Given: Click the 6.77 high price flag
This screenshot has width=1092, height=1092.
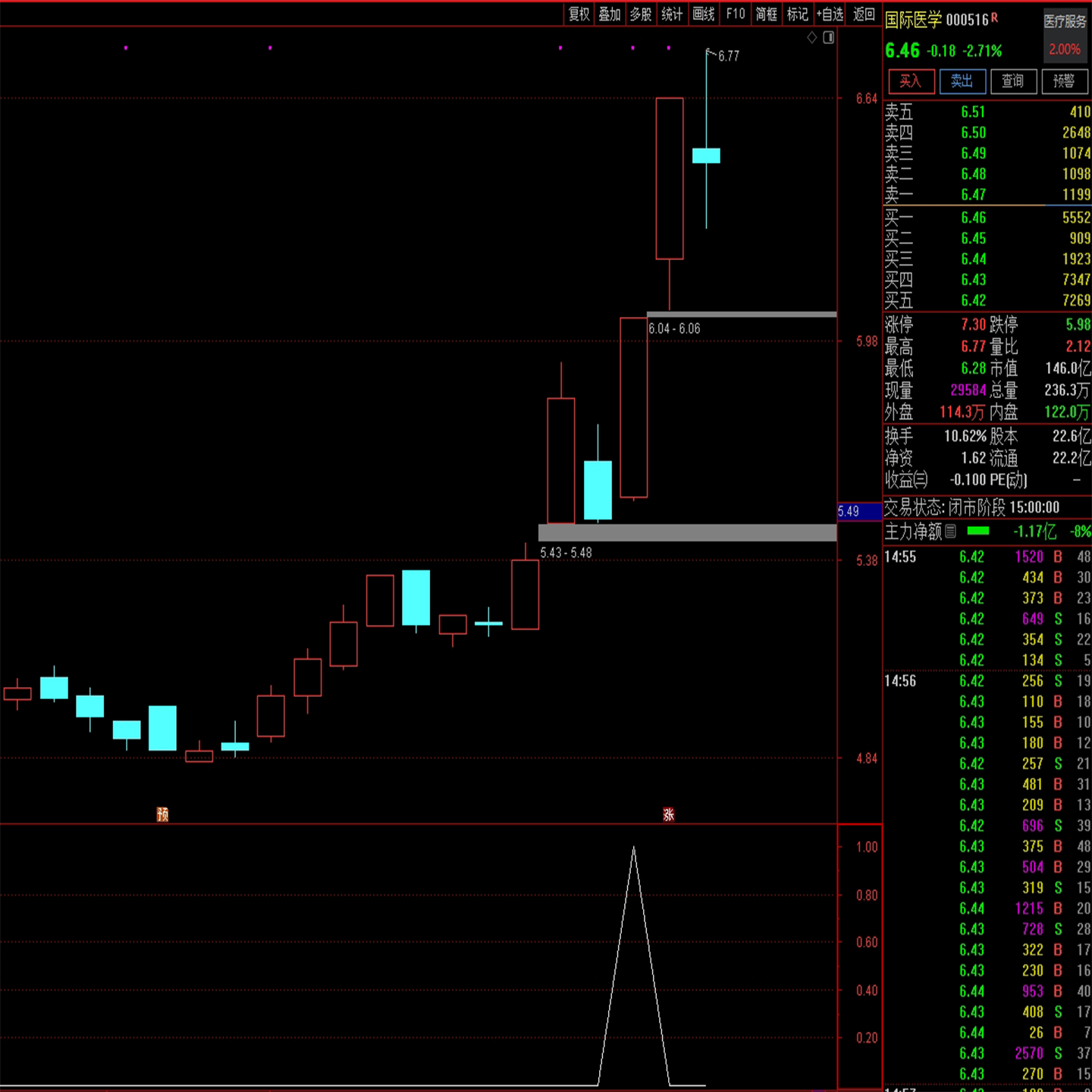Looking at the screenshot, I should coord(727,55).
